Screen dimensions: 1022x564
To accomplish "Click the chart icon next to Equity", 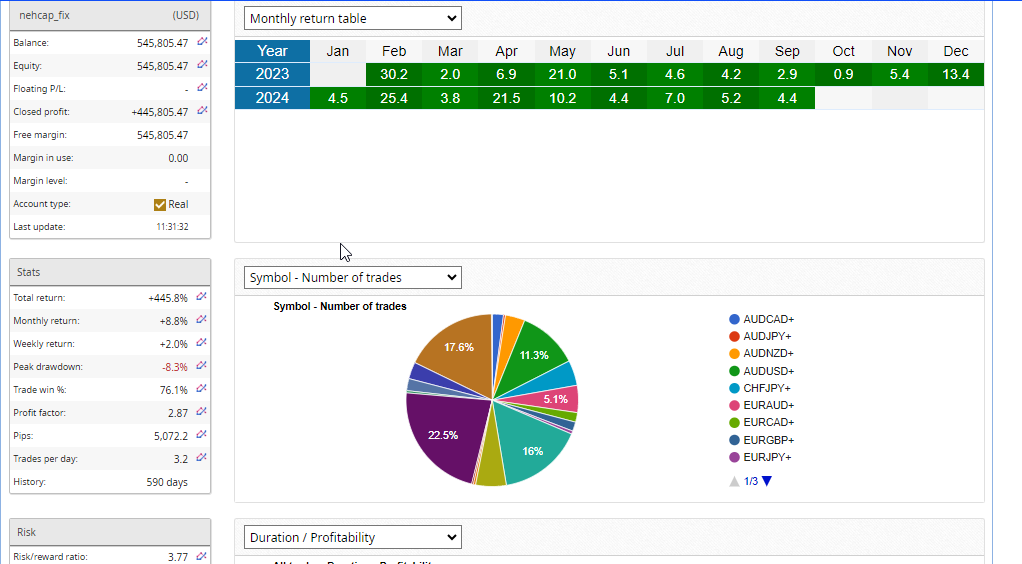I will coord(202,65).
